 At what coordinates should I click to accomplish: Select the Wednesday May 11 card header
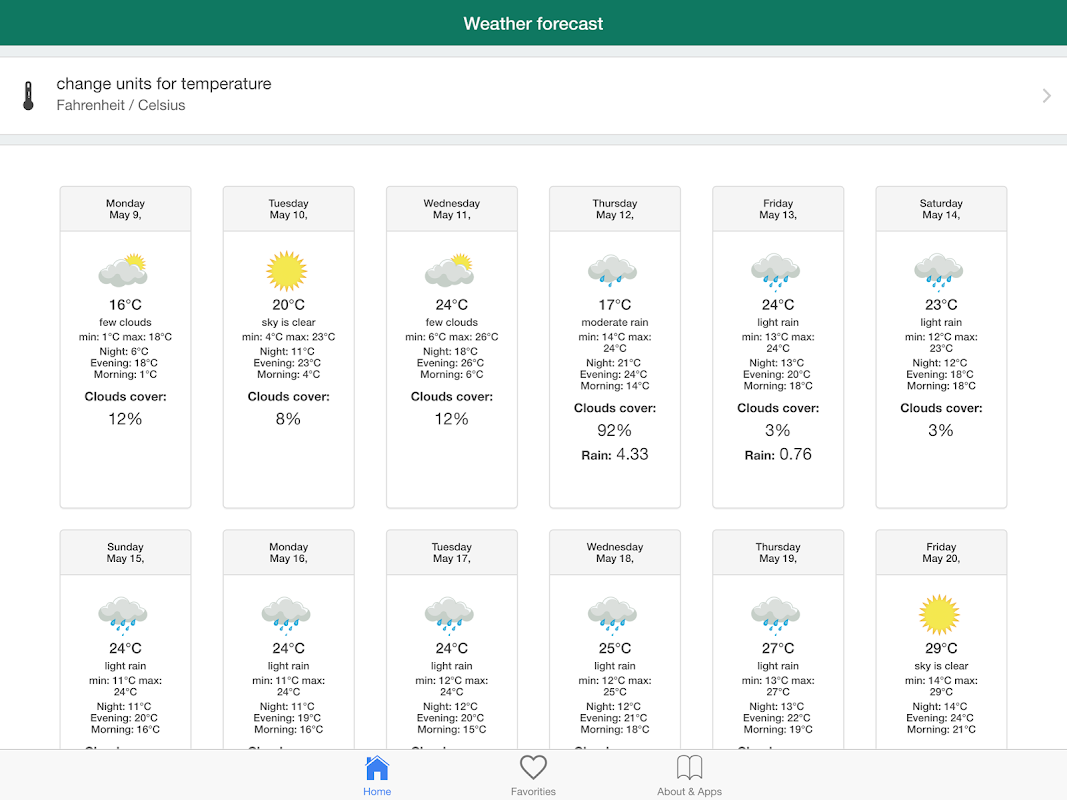452,209
